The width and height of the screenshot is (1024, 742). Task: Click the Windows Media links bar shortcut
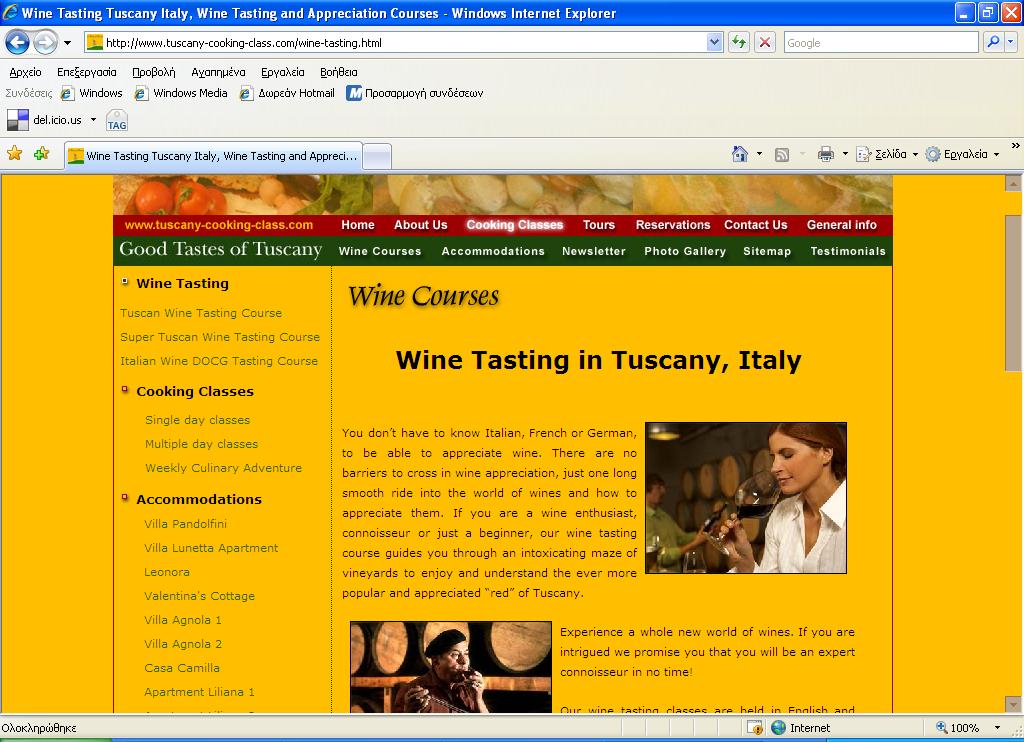[x=181, y=93]
